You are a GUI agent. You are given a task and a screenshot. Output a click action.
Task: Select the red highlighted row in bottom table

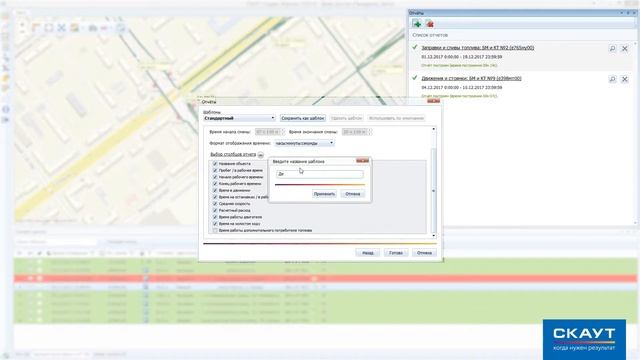tap(326, 278)
